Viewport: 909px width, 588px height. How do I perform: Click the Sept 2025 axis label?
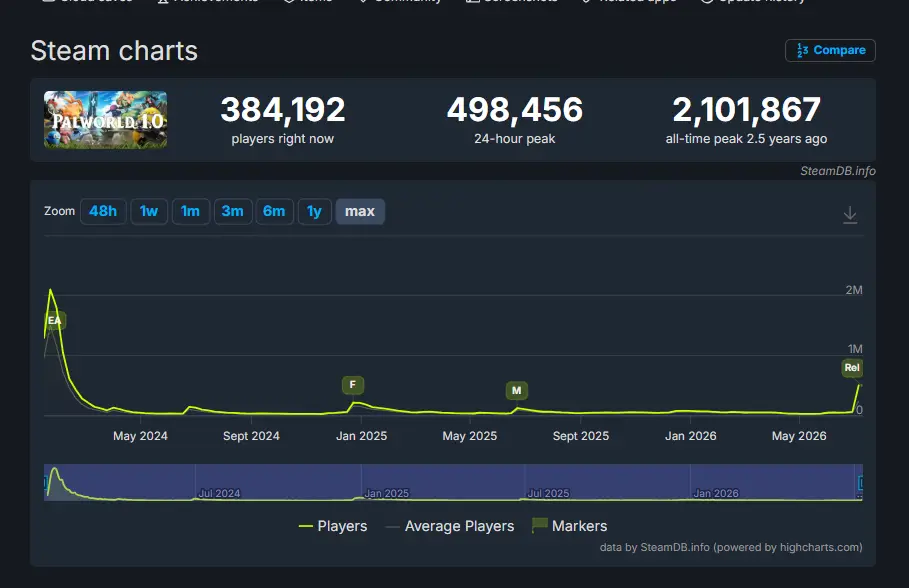pos(581,436)
